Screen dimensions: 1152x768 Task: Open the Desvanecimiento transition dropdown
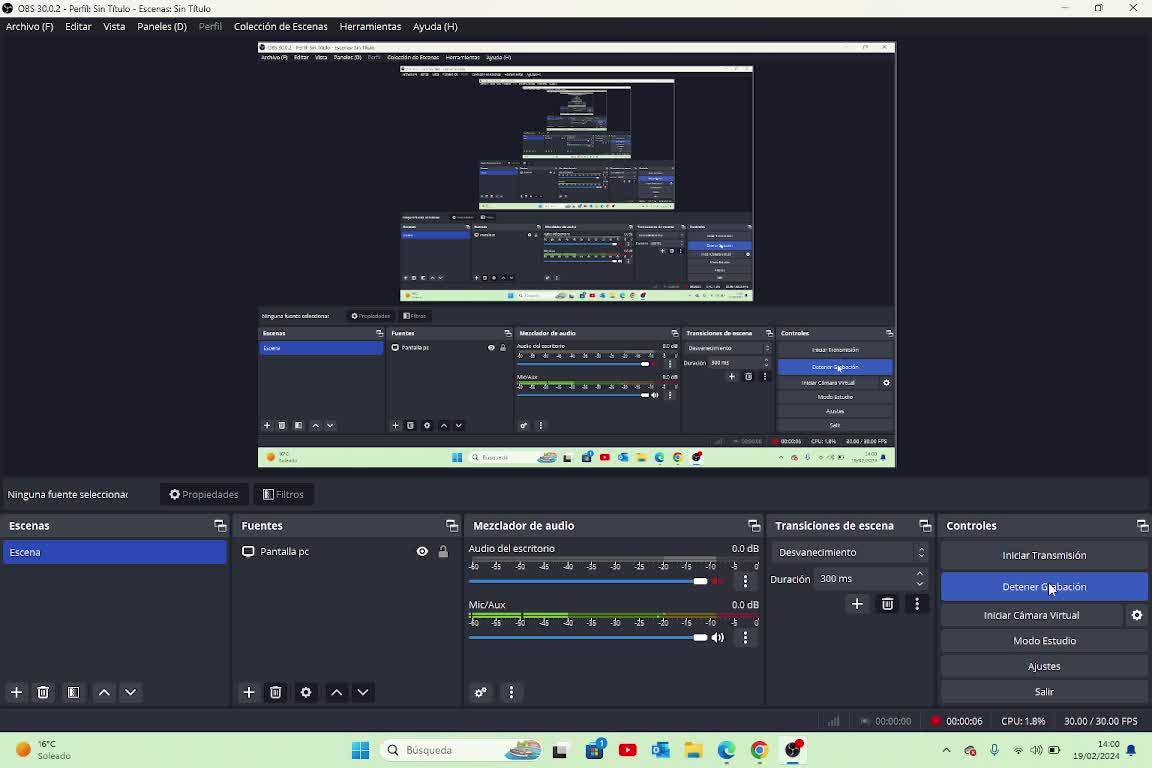tap(850, 552)
